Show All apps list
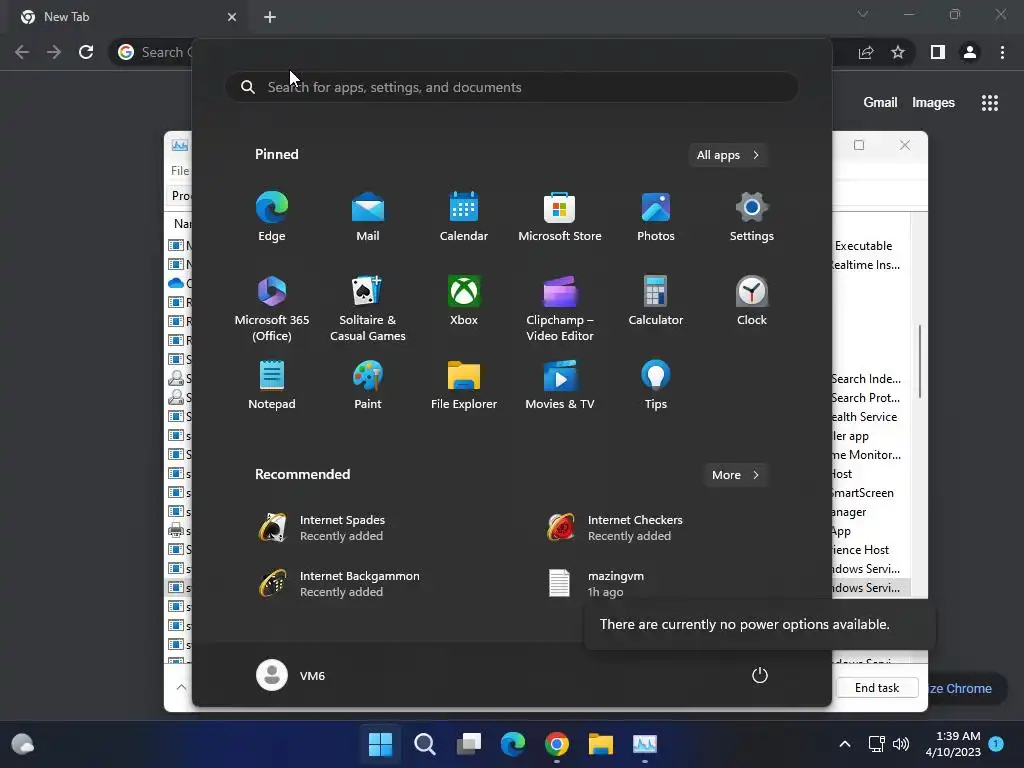 pos(728,155)
